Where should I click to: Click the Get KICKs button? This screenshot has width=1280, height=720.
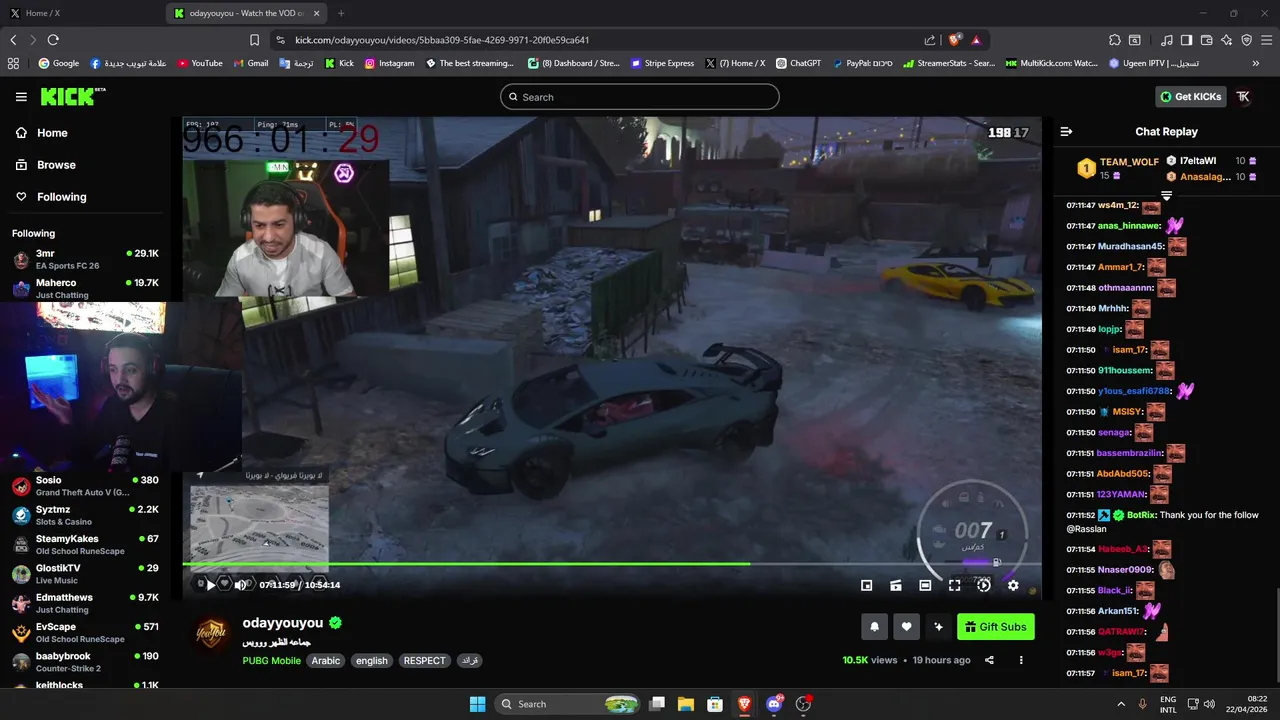[x=1190, y=97]
